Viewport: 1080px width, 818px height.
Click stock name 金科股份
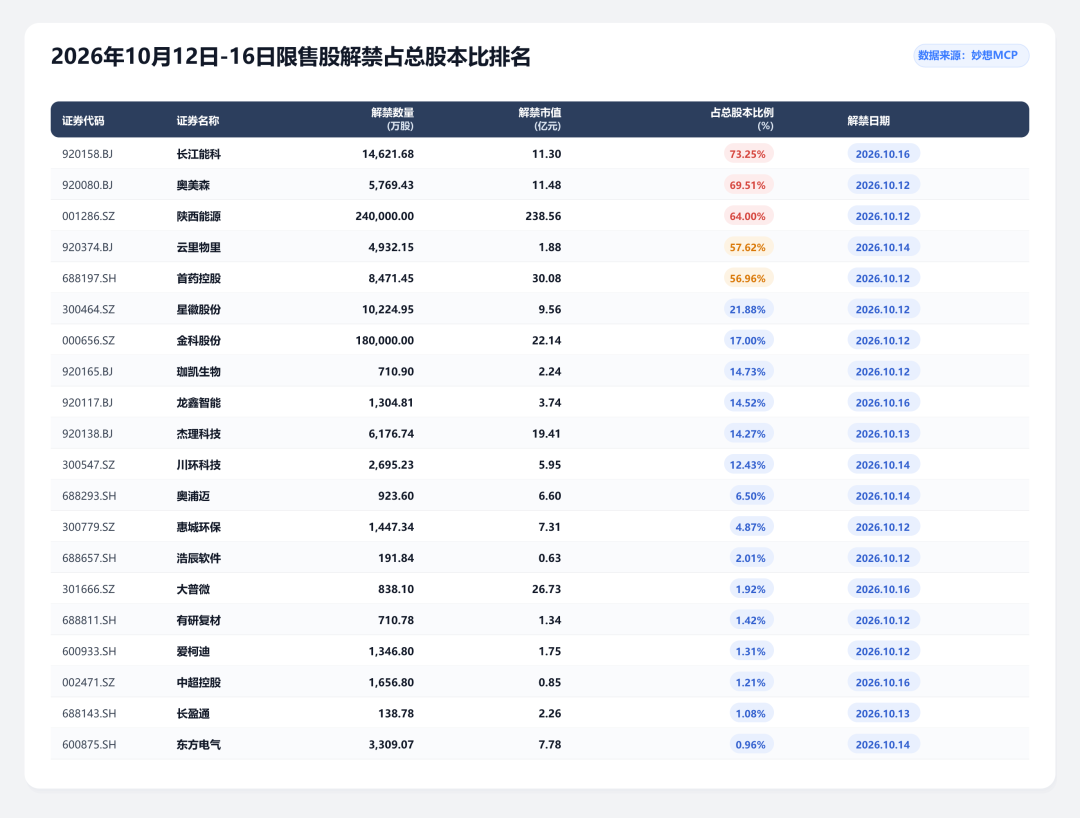point(198,340)
